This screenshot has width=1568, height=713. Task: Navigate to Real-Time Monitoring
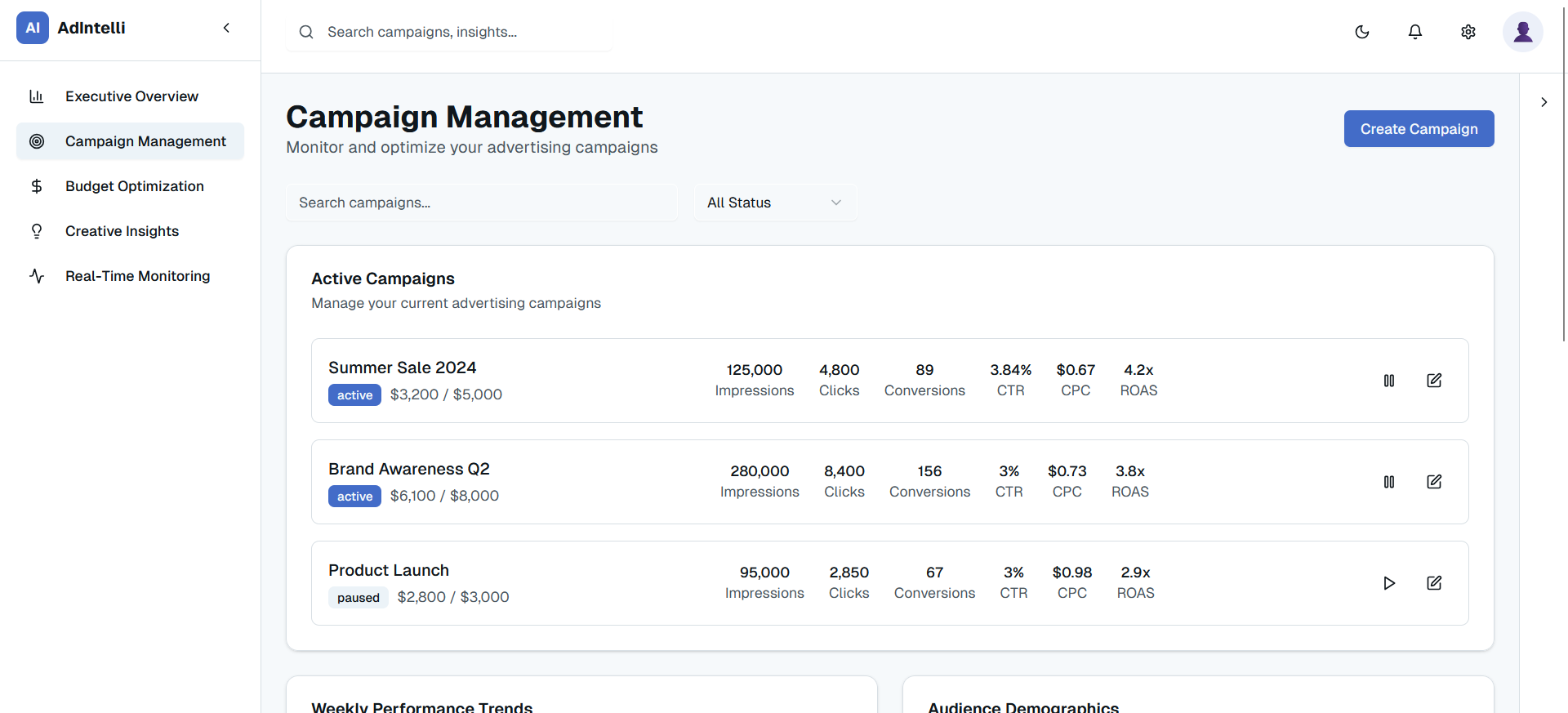tap(131, 276)
